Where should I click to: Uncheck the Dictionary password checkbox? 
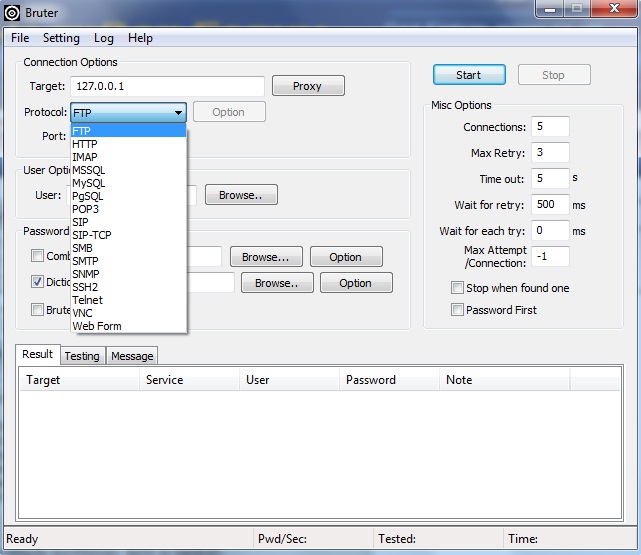coord(38,283)
